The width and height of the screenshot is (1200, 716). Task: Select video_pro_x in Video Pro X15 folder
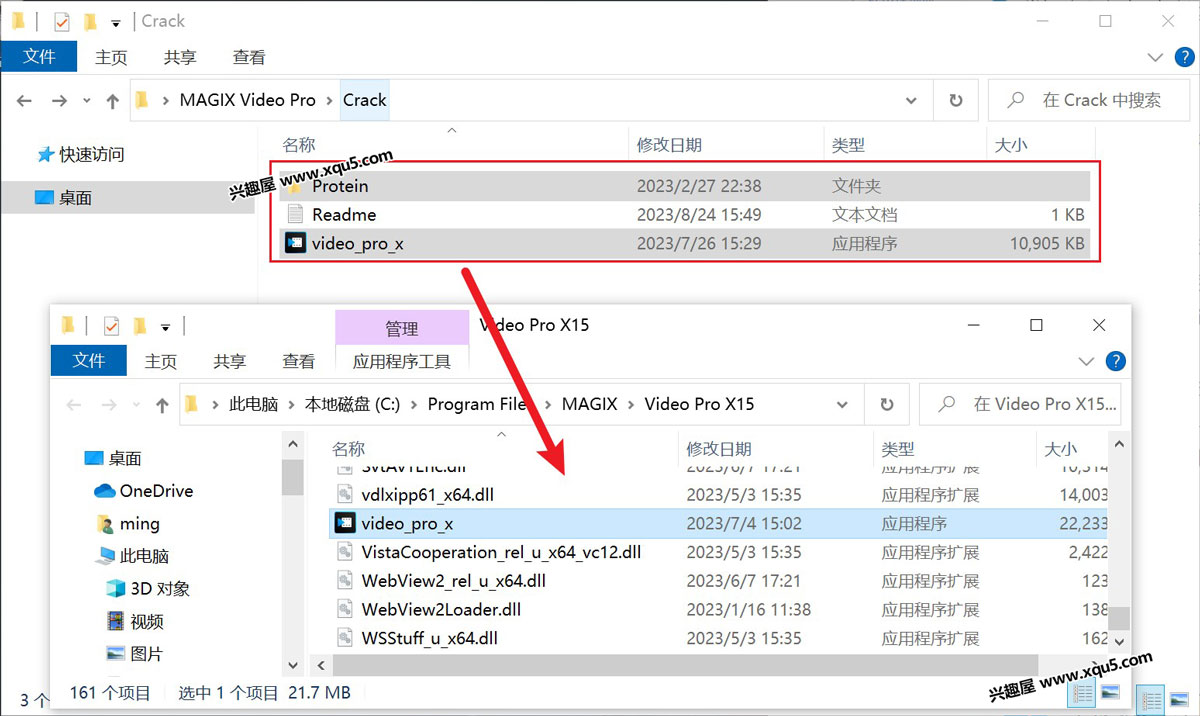pos(720,523)
